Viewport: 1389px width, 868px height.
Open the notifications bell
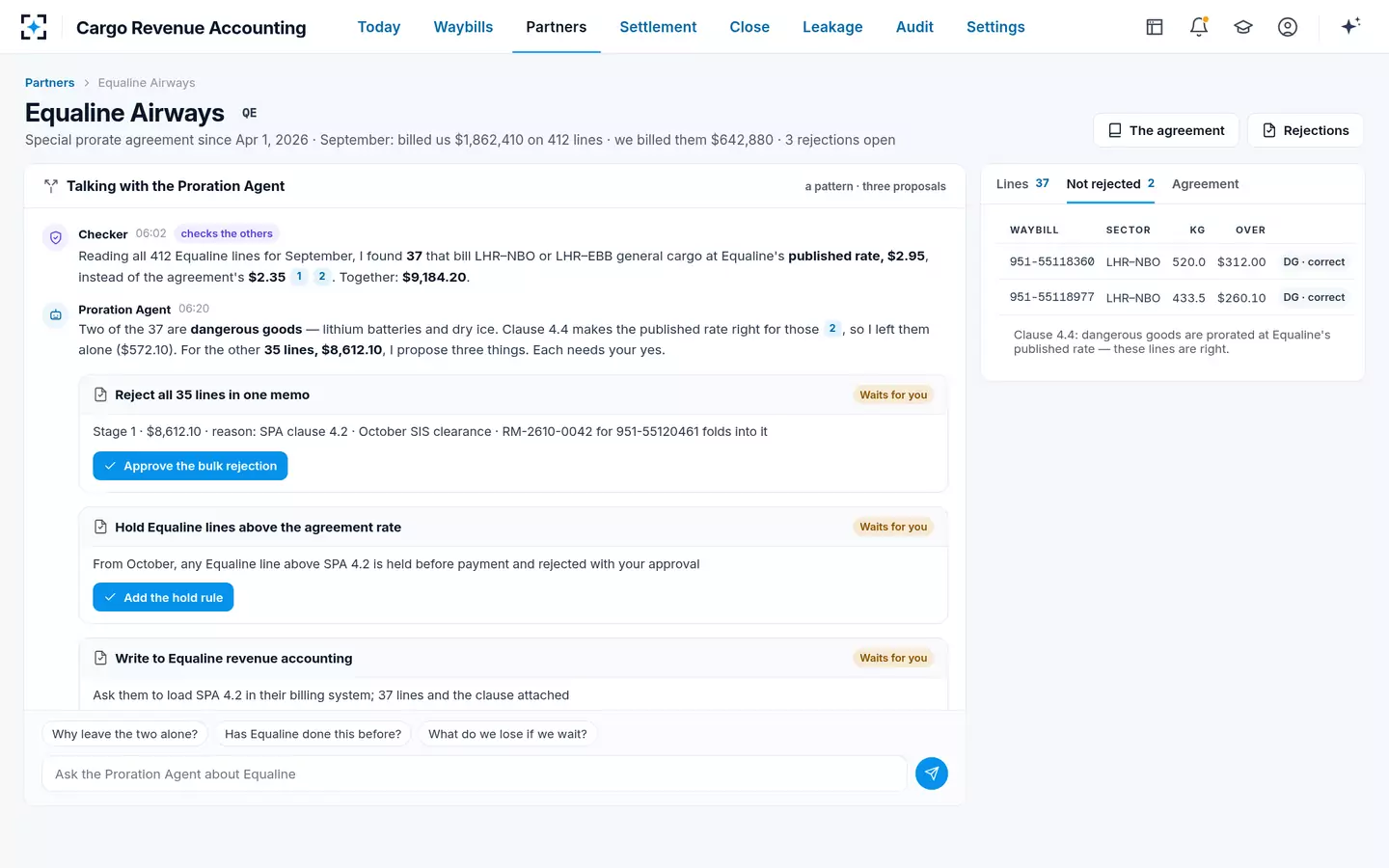pyautogui.click(x=1199, y=27)
